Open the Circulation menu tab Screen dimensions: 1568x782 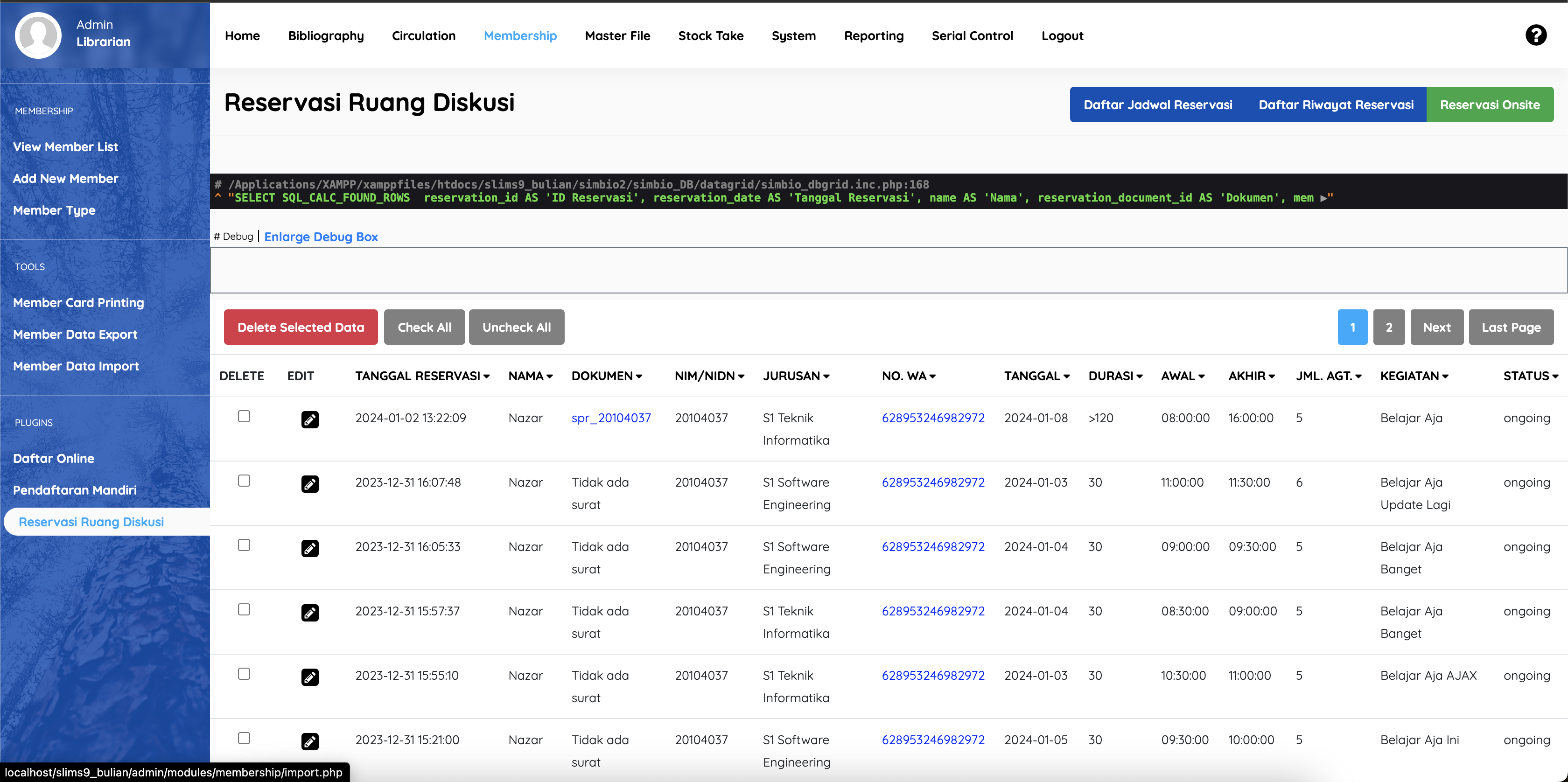pos(423,35)
